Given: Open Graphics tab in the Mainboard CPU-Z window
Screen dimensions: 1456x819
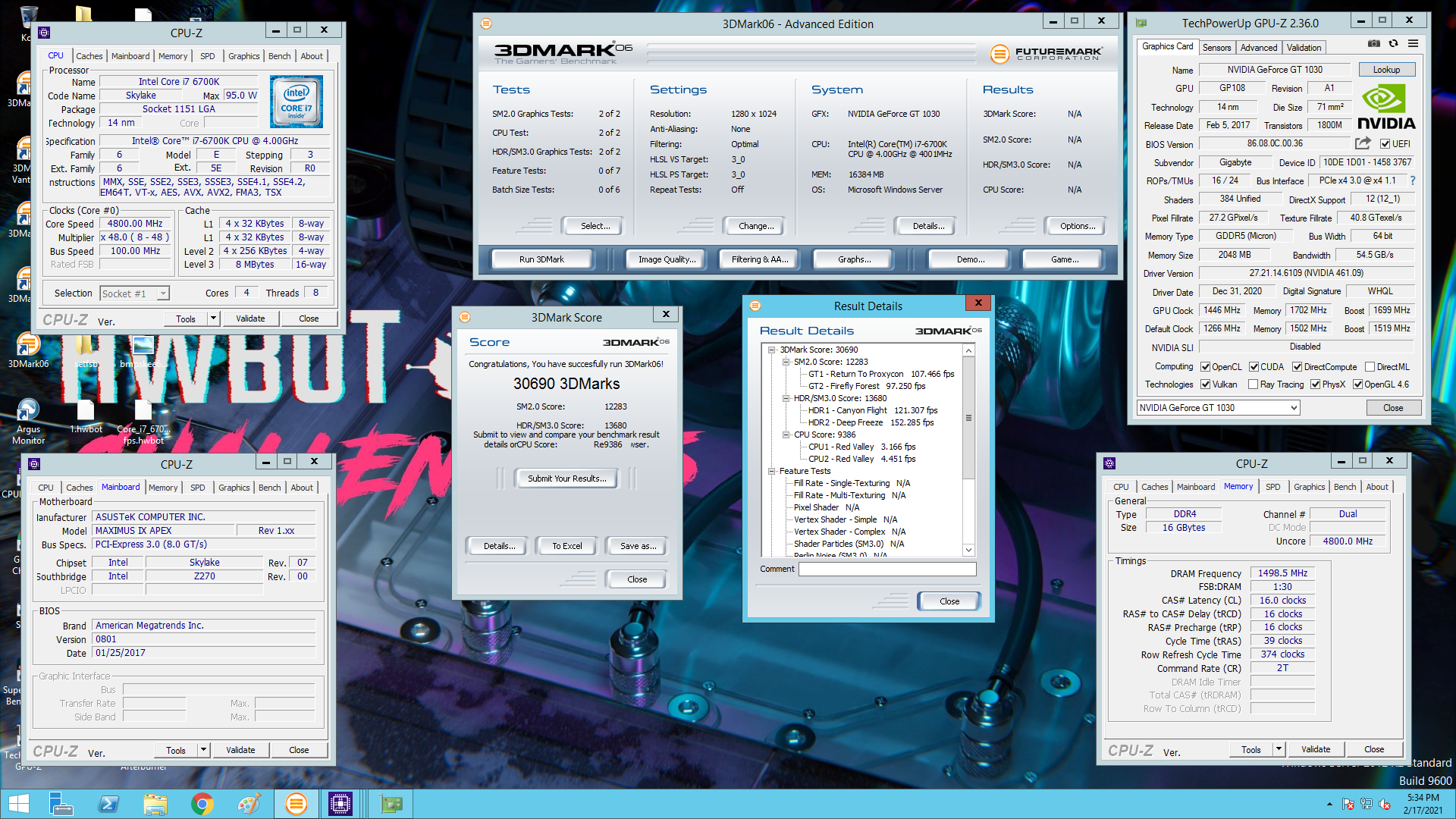Looking at the screenshot, I should (234, 488).
